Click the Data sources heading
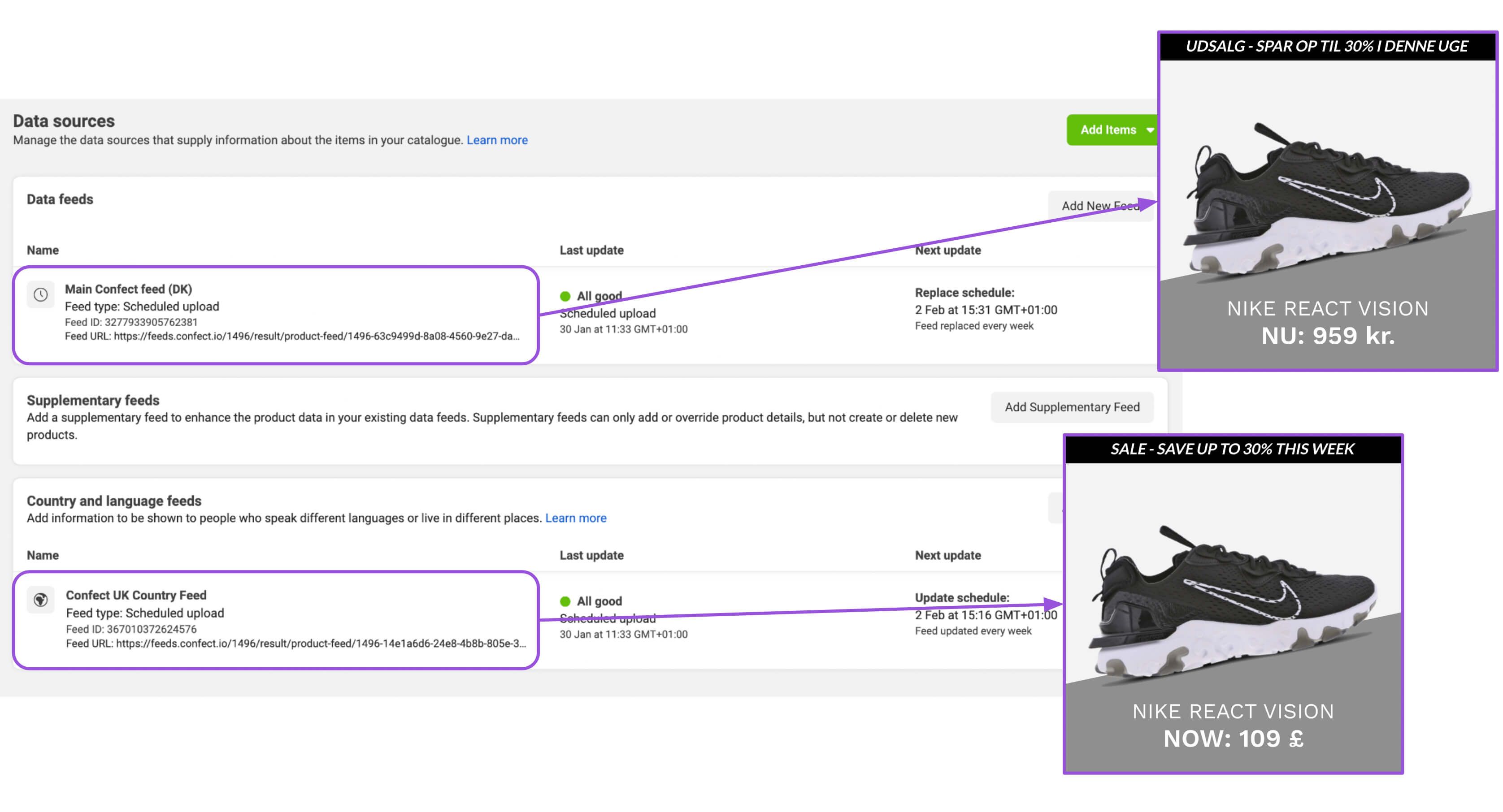Screen dimensions: 1503x812 [64, 121]
